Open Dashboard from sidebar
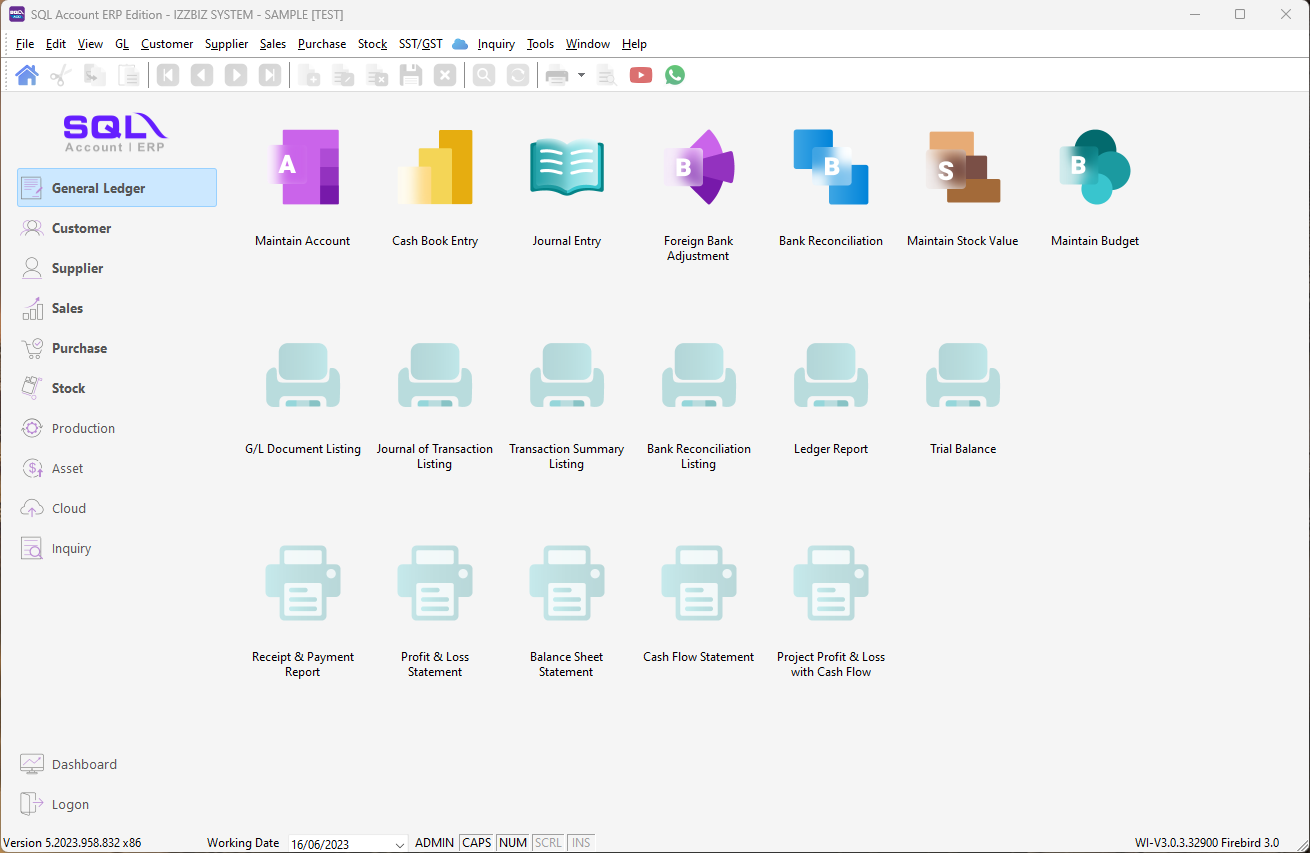The image size is (1310, 853). [117, 764]
